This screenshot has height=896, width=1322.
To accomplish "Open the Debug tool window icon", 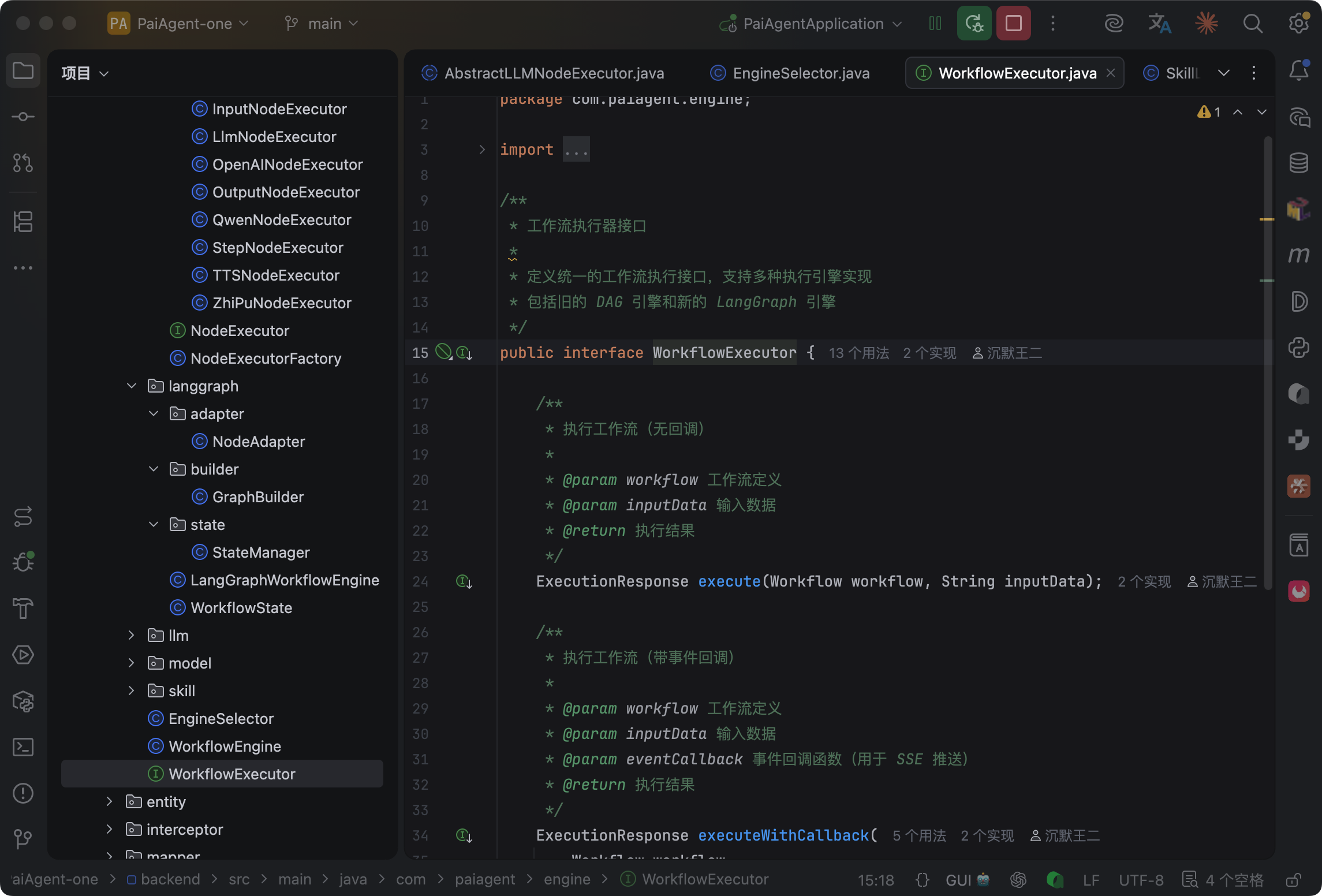I will pyautogui.click(x=23, y=561).
